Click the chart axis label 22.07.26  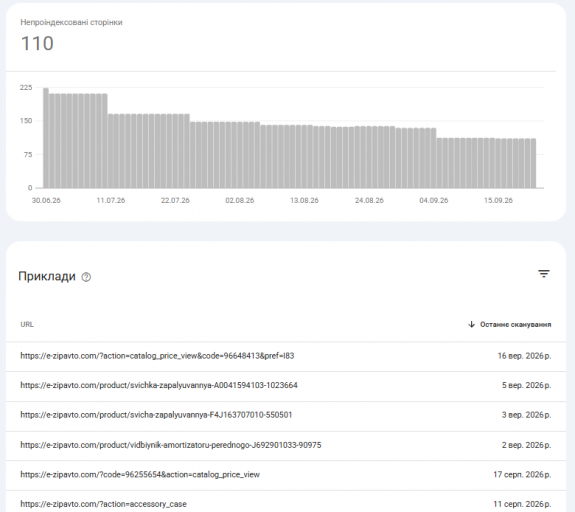(175, 201)
